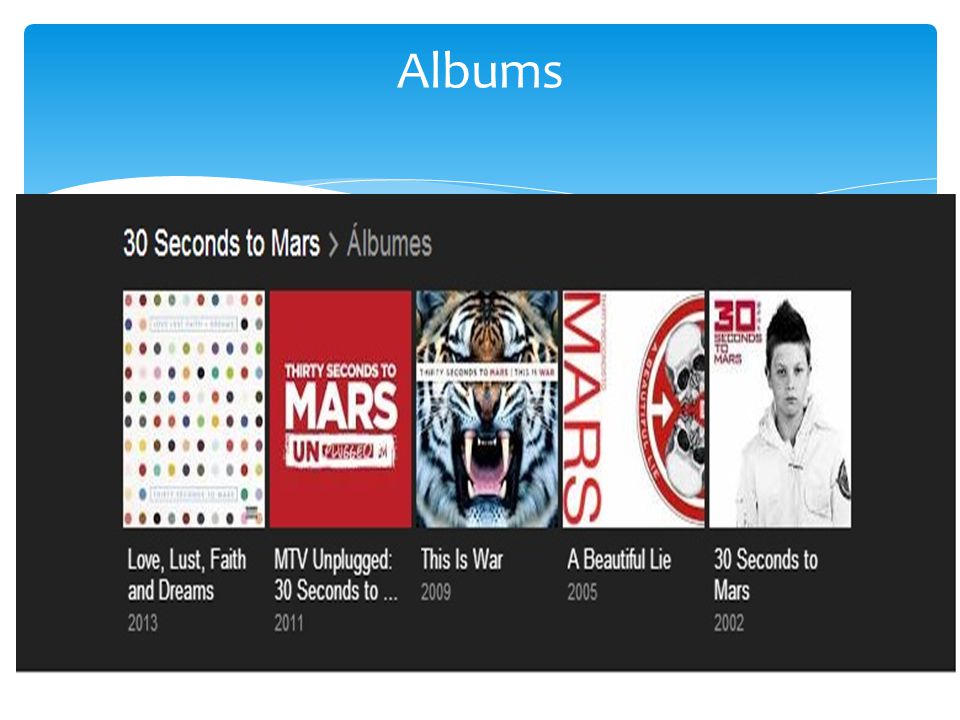Click the A Beautiful Lie title text
Image resolution: width=960 pixels, height=720 pixels.
[619, 560]
